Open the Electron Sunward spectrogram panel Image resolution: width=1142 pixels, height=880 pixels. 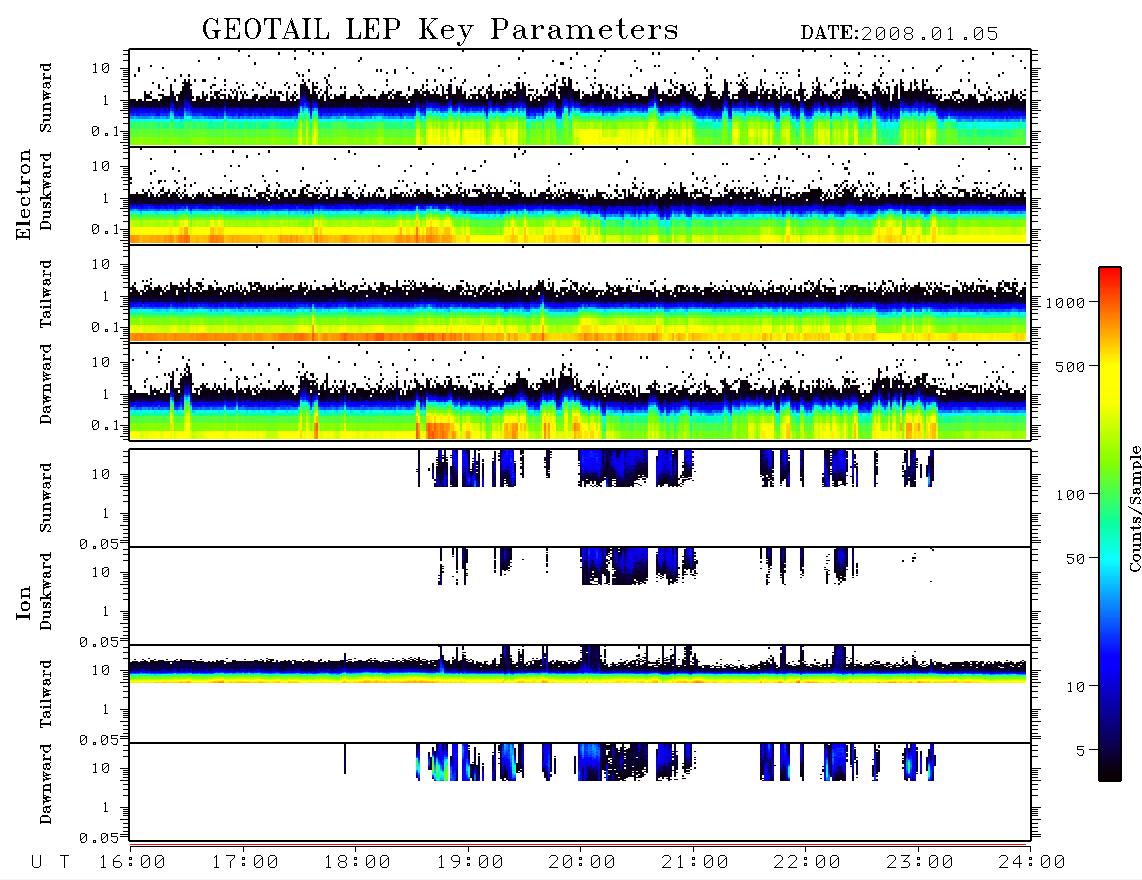coord(580,98)
